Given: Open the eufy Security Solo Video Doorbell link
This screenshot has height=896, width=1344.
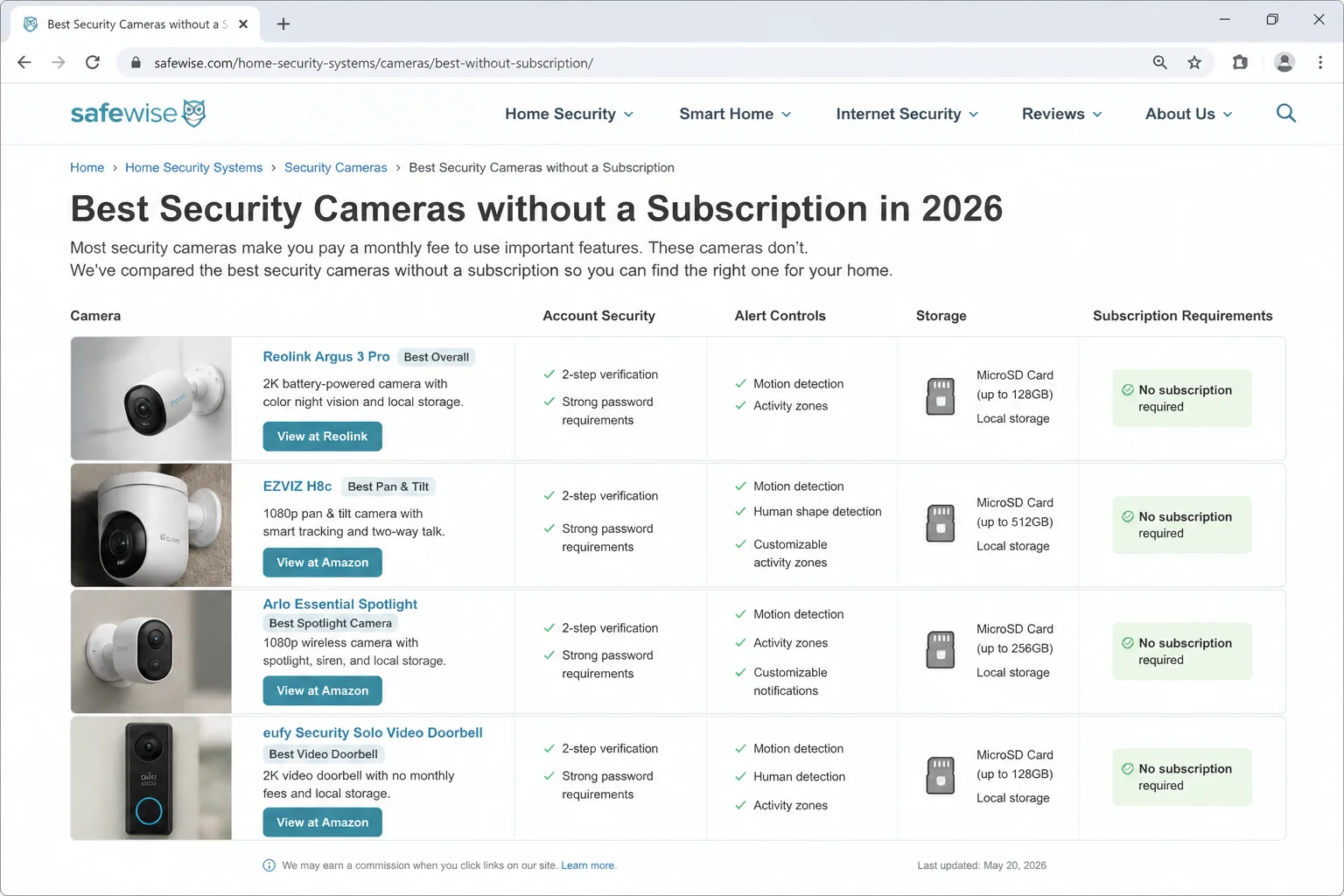Looking at the screenshot, I should (x=373, y=733).
